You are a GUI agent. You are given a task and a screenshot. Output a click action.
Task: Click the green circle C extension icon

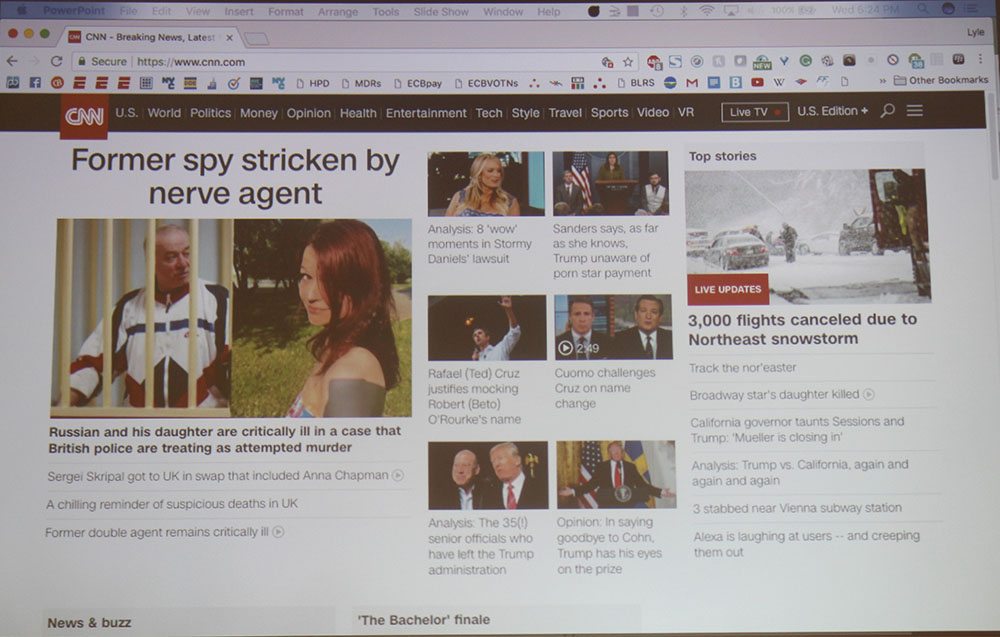coord(805,61)
